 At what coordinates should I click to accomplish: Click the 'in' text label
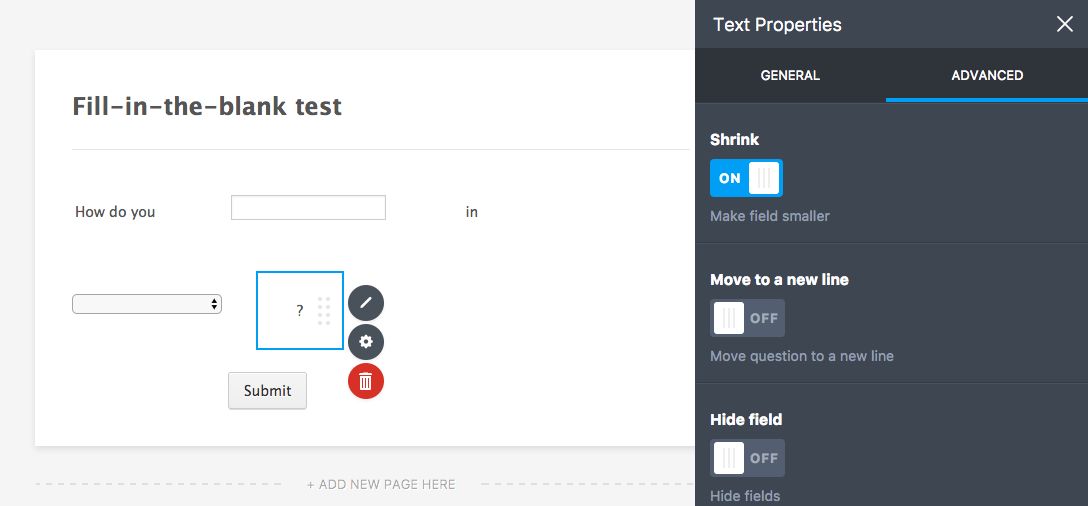472,212
